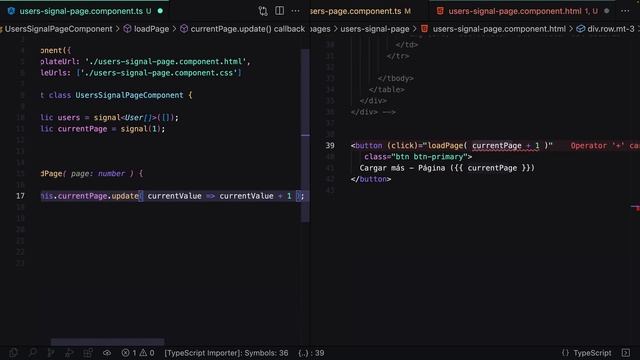Click callback cube icon in left breadcrumb
640x360 pixels.
[184, 29]
